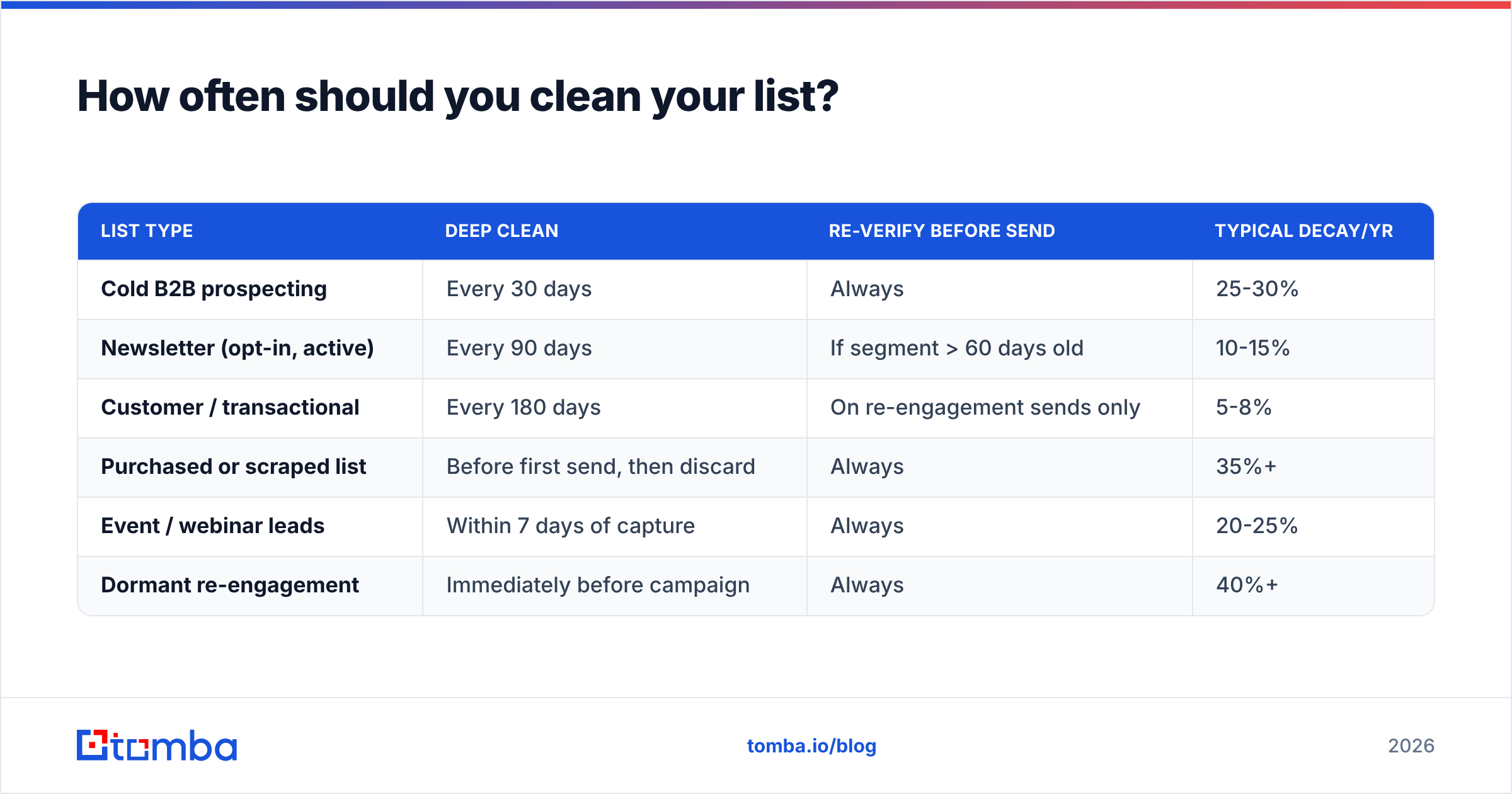Click the tomba logo
This screenshot has width=1512, height=794.
[x=157, y=745]
